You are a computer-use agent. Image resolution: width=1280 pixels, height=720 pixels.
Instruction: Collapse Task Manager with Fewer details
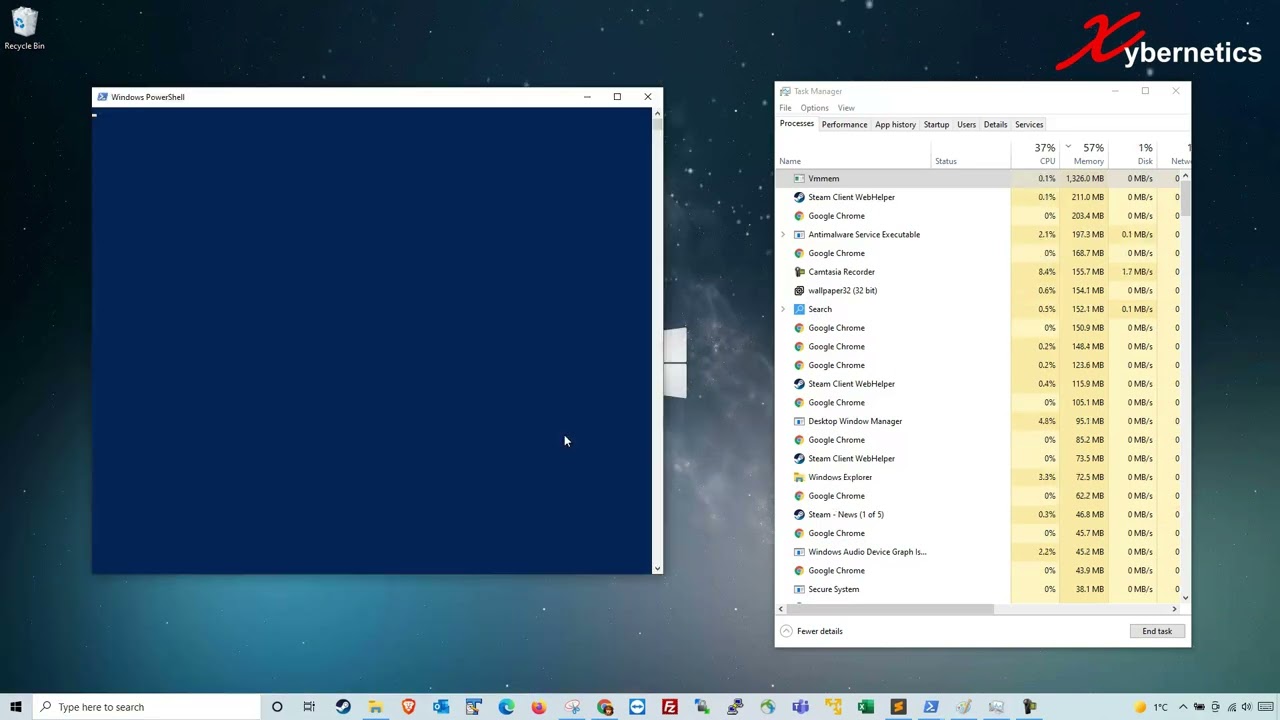click(x=812, y=631)
